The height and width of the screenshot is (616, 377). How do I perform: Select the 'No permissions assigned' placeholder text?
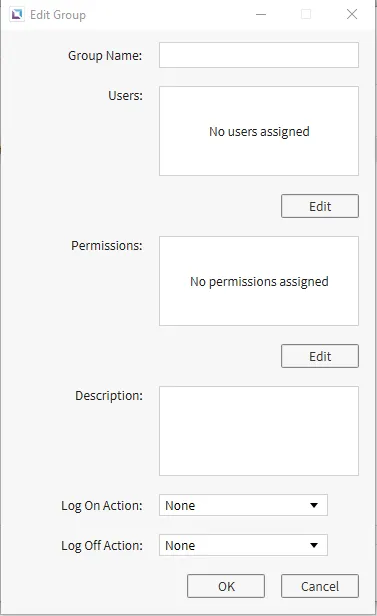pyautogui.click(x=259, y=282)
